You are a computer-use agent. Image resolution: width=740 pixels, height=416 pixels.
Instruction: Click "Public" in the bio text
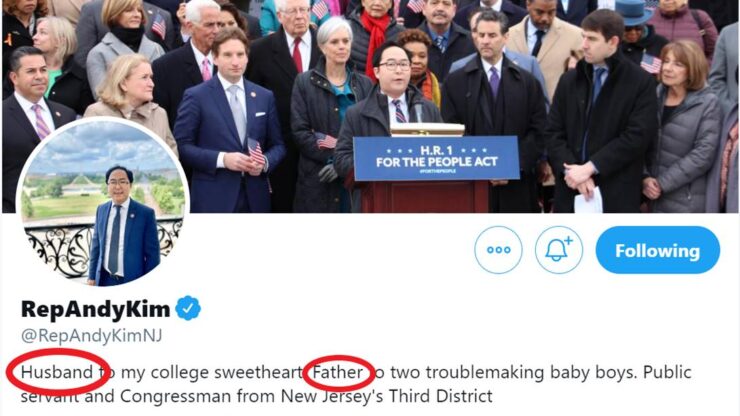point(667,373)
